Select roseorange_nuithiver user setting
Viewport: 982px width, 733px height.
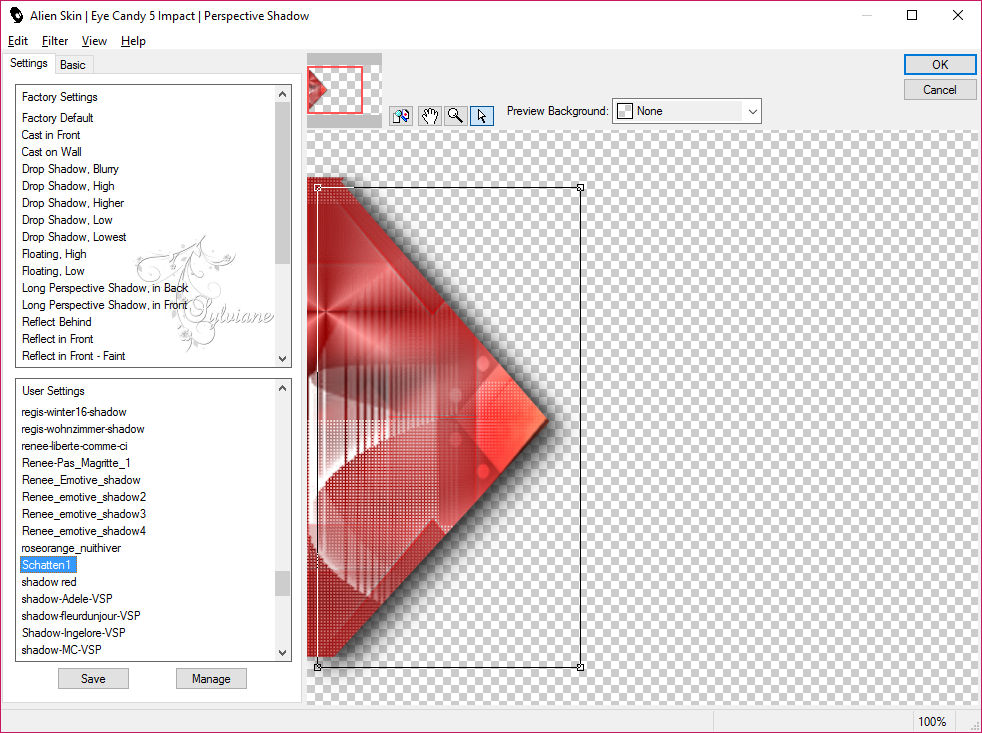[x=71, y=547]
